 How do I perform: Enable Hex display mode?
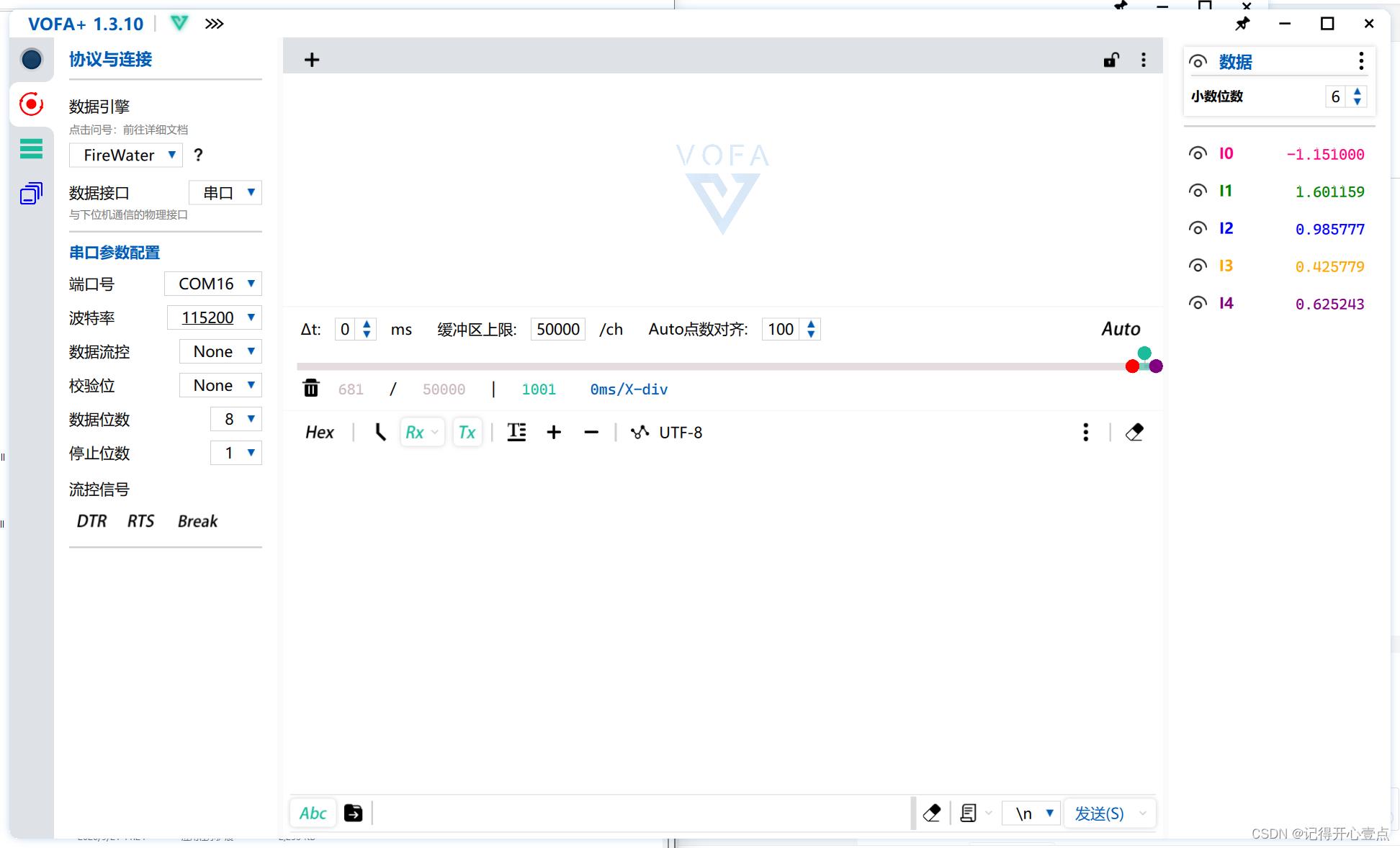[319, 432]
